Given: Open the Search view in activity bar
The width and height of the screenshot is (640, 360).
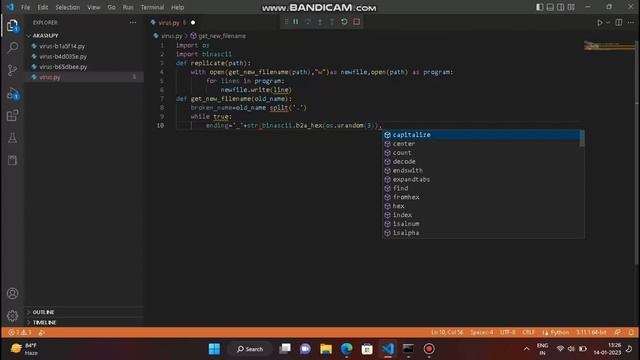Looking at the screenshot, I should click(13, 48).
